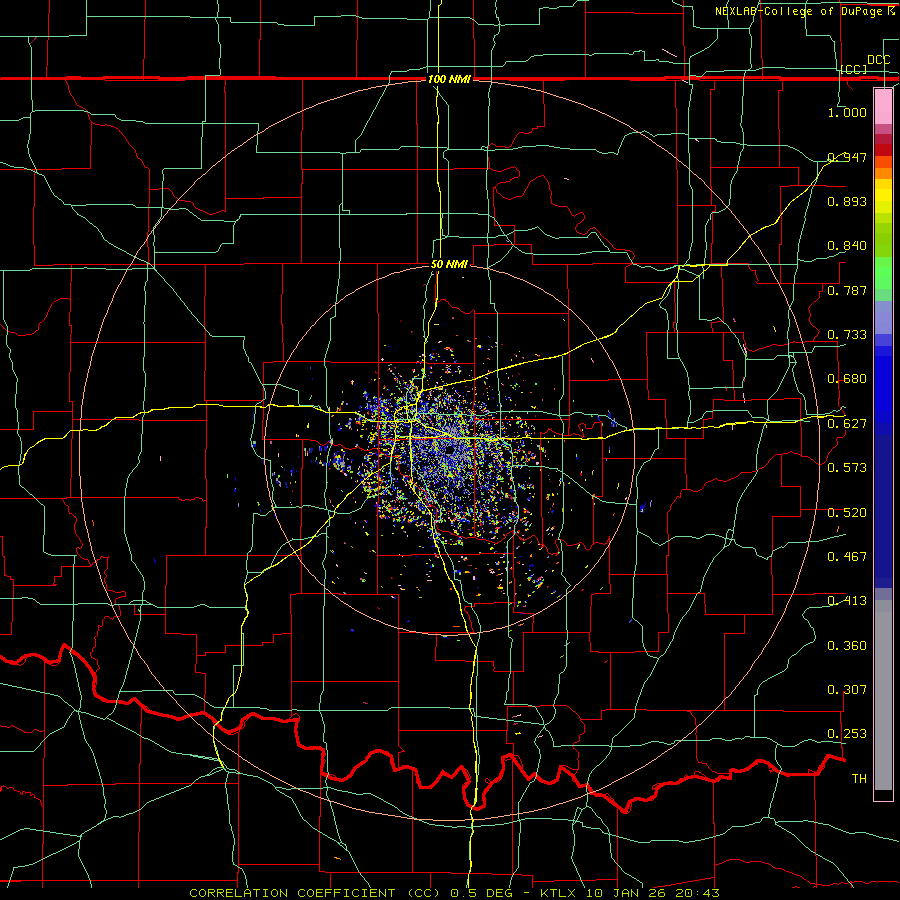
Task: Click the [CC] legend header
Action: click(854, 69)
